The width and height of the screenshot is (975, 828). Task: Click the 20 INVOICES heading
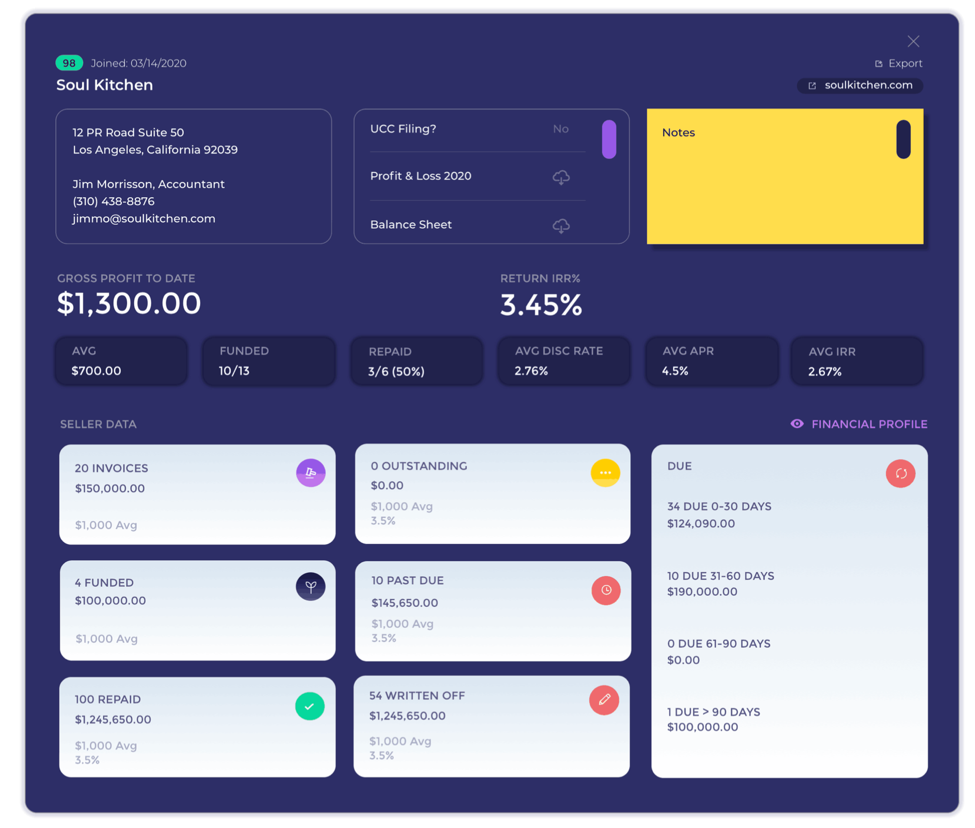pyautogui.click(x=111, y=468)
